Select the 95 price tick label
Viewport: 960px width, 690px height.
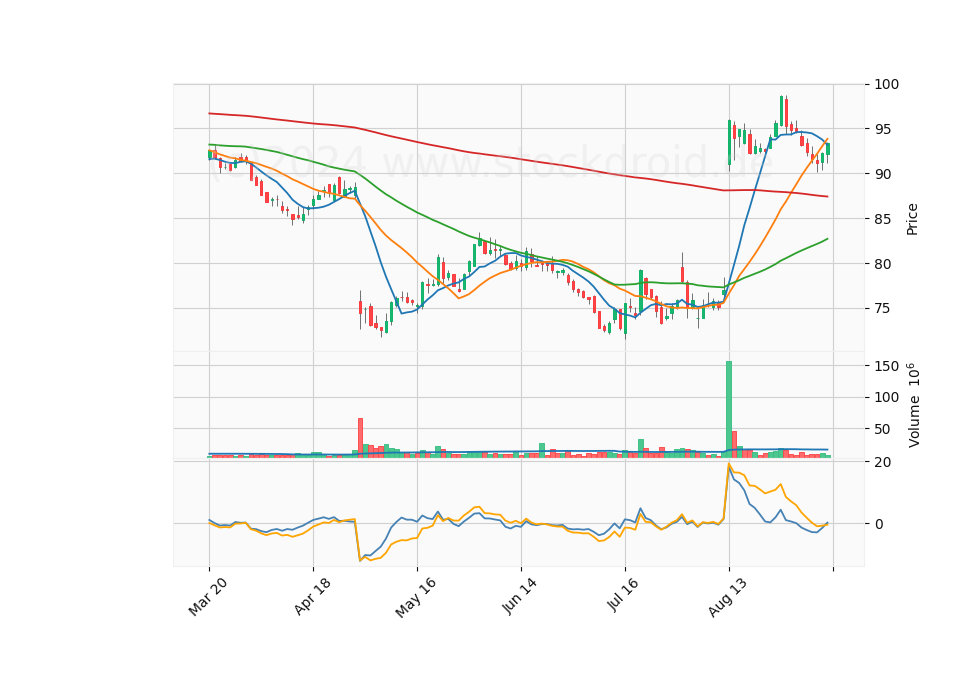[883, 129]
